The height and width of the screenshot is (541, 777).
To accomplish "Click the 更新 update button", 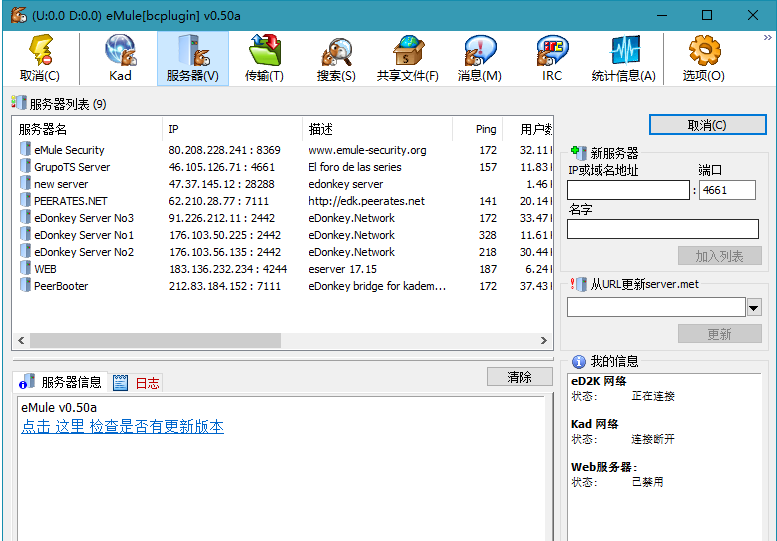I will (720, 334).
